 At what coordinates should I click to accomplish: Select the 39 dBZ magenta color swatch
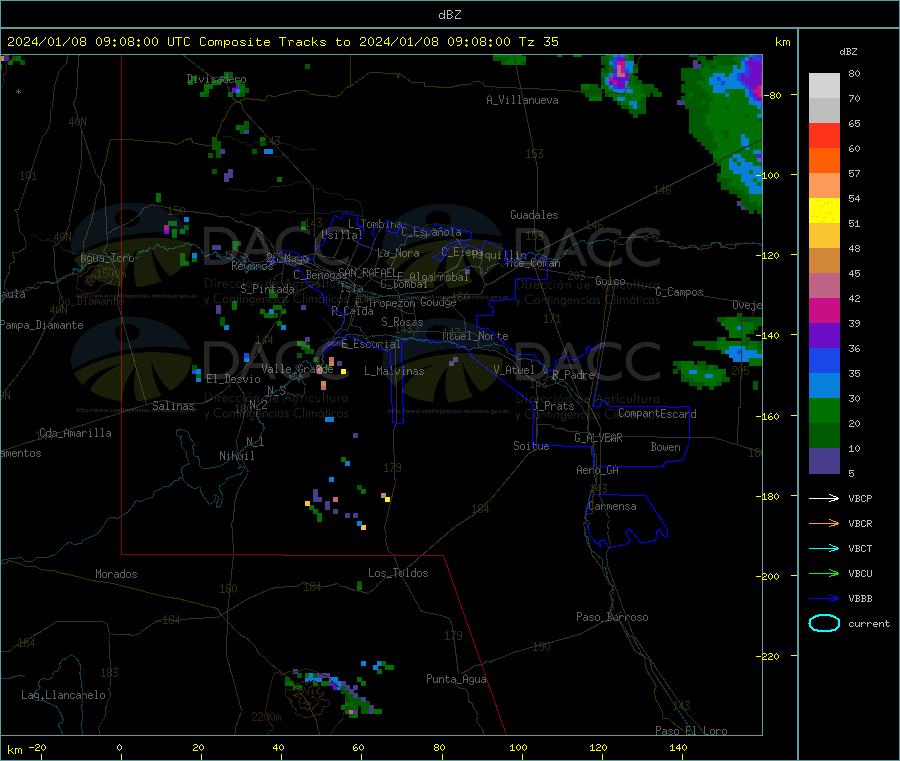click(824, 310)
